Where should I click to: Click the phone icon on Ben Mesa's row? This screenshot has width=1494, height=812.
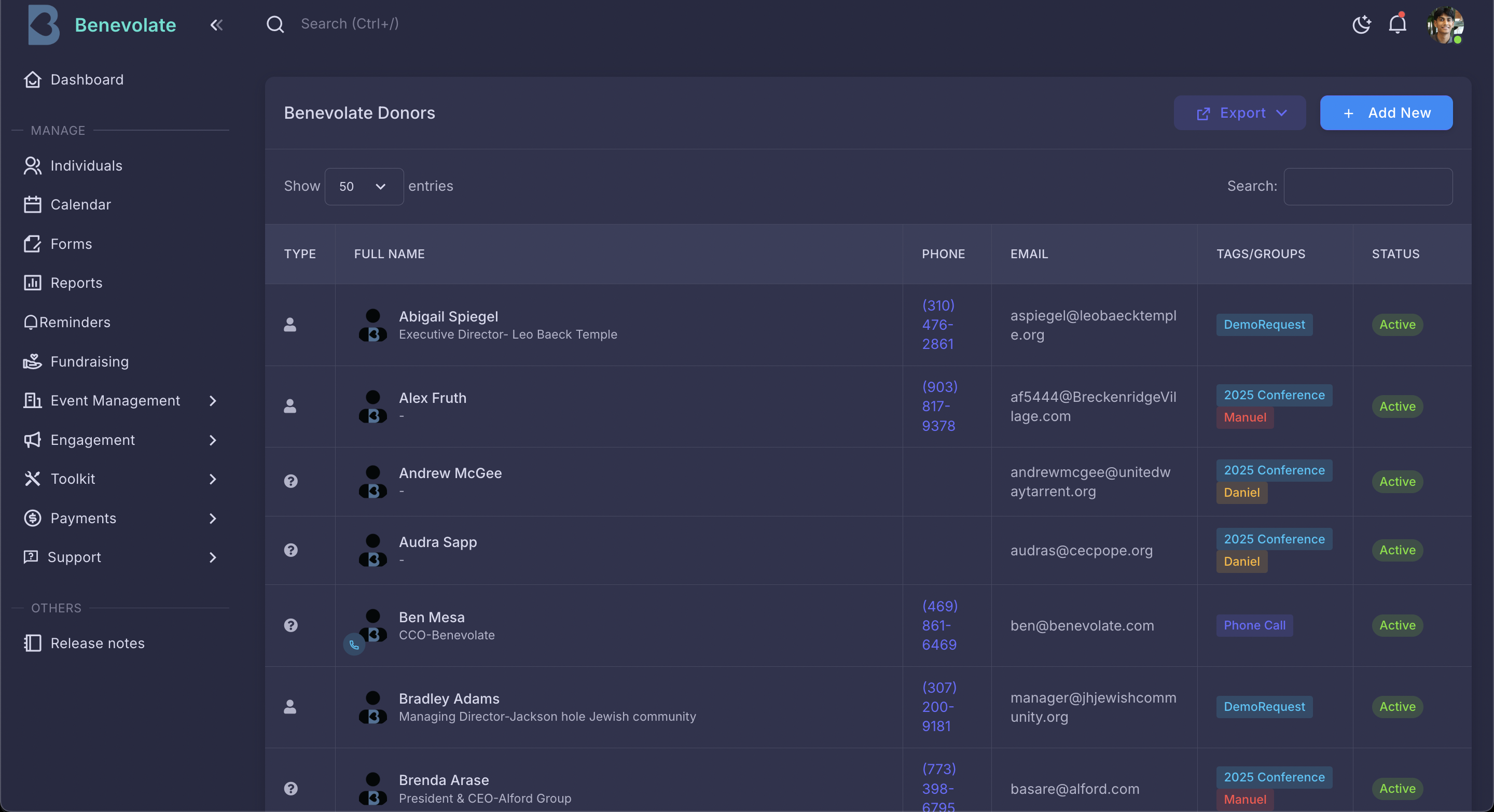pos(354,645)
